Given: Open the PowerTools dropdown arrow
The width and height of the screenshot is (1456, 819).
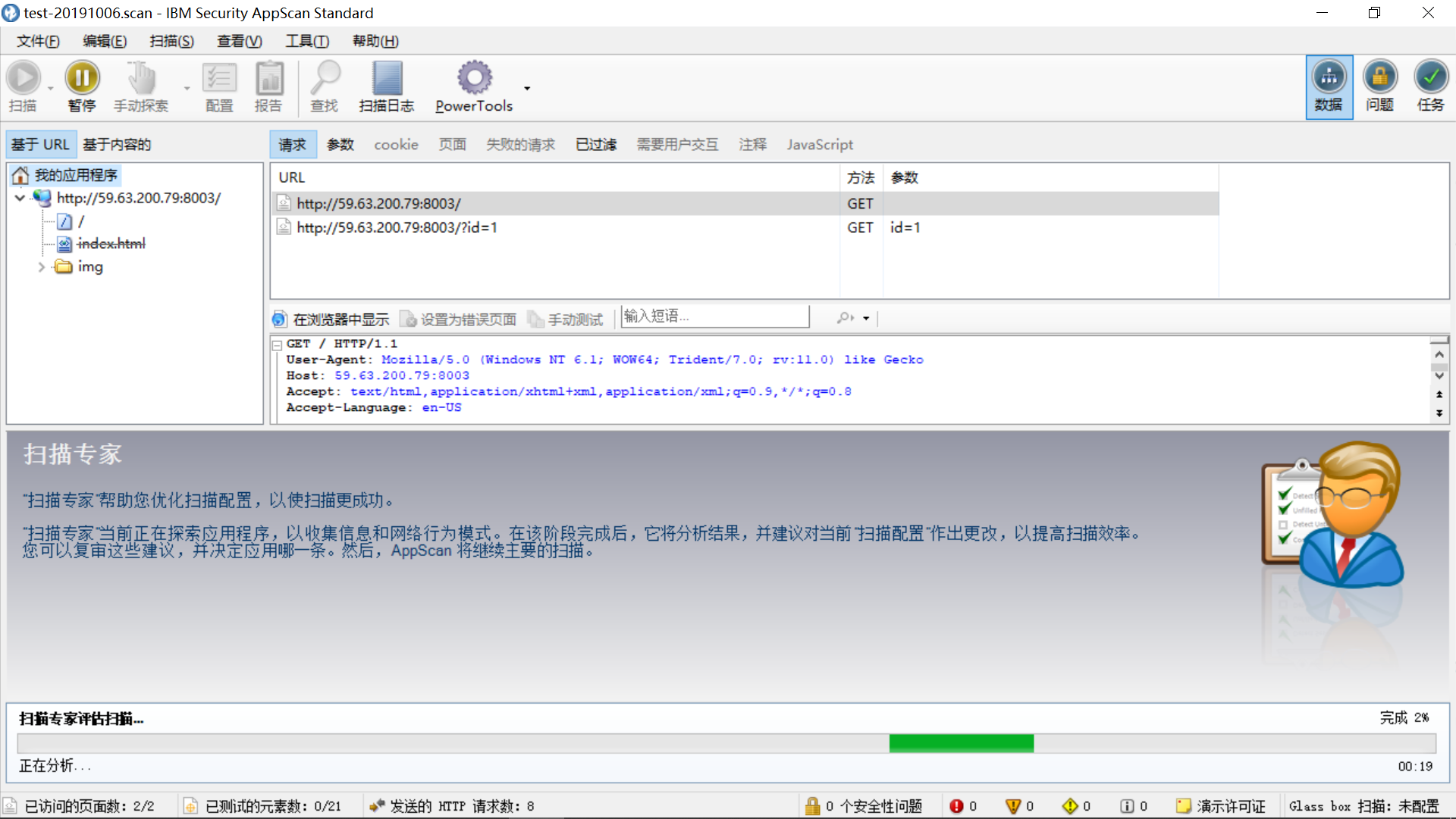Looking at the screenshot, I should pos(526,87).
